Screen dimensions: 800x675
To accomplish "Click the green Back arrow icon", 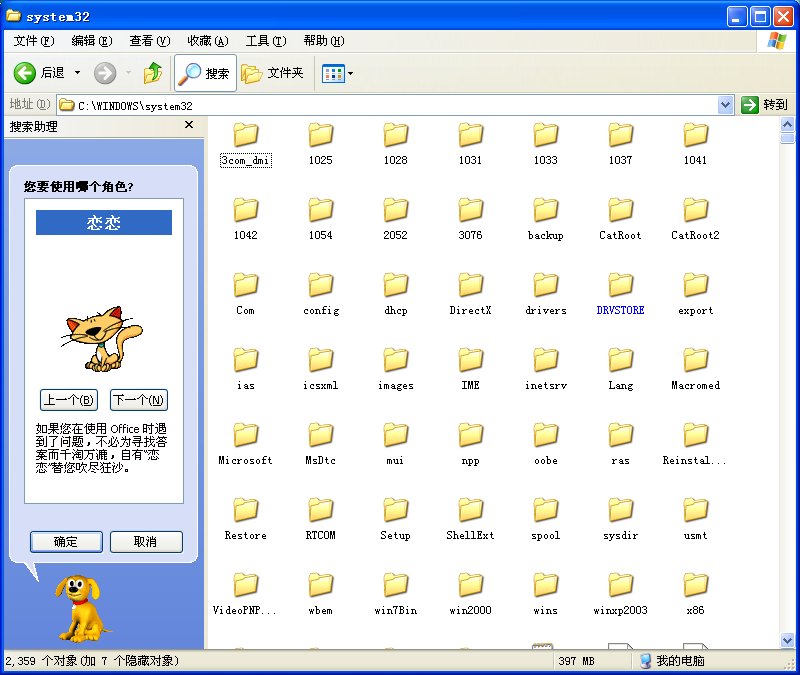I will (x=24, y=73).
